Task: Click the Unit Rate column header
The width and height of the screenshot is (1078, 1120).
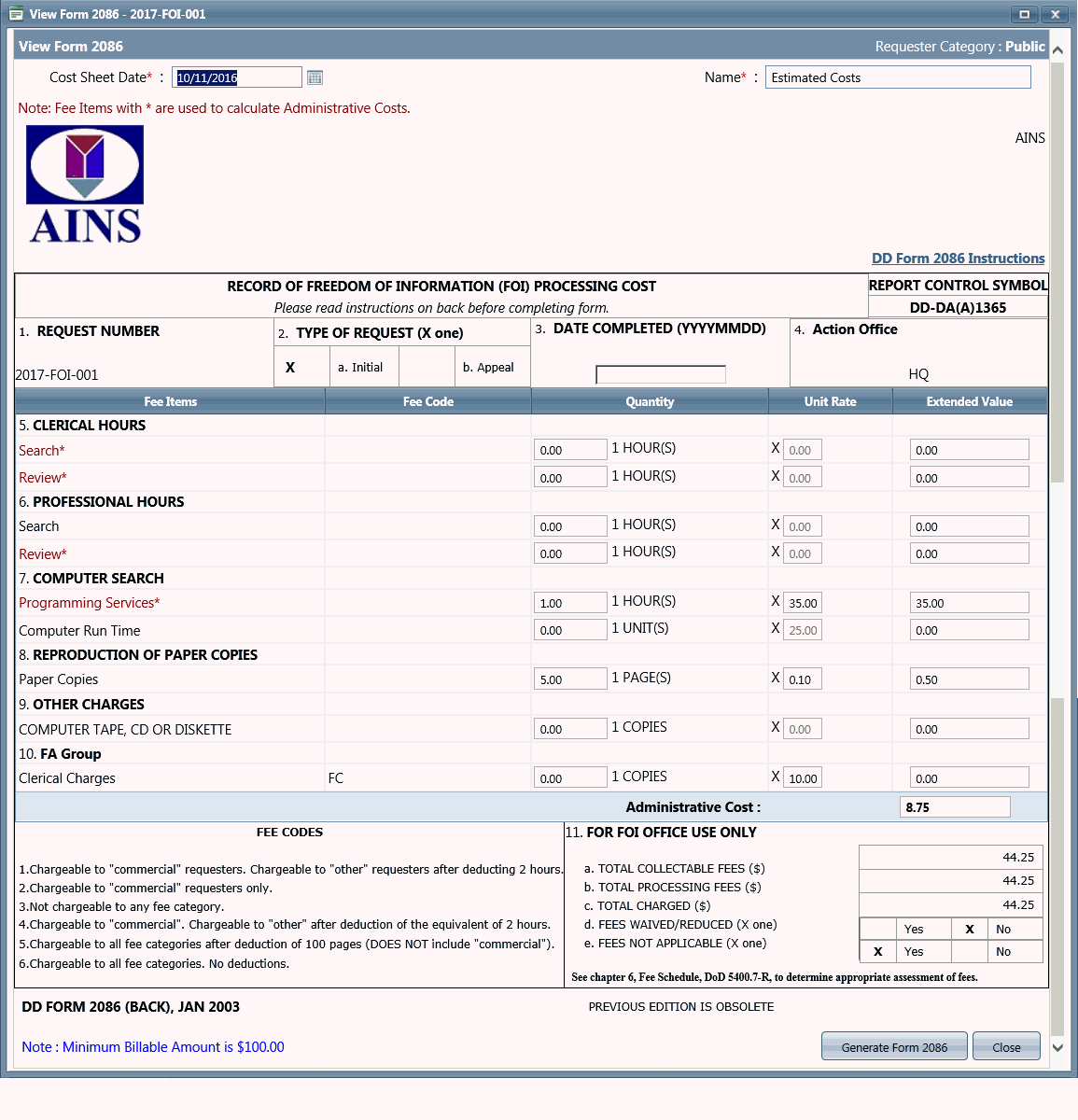Action: pyautogui.click(x=831, y=401)
